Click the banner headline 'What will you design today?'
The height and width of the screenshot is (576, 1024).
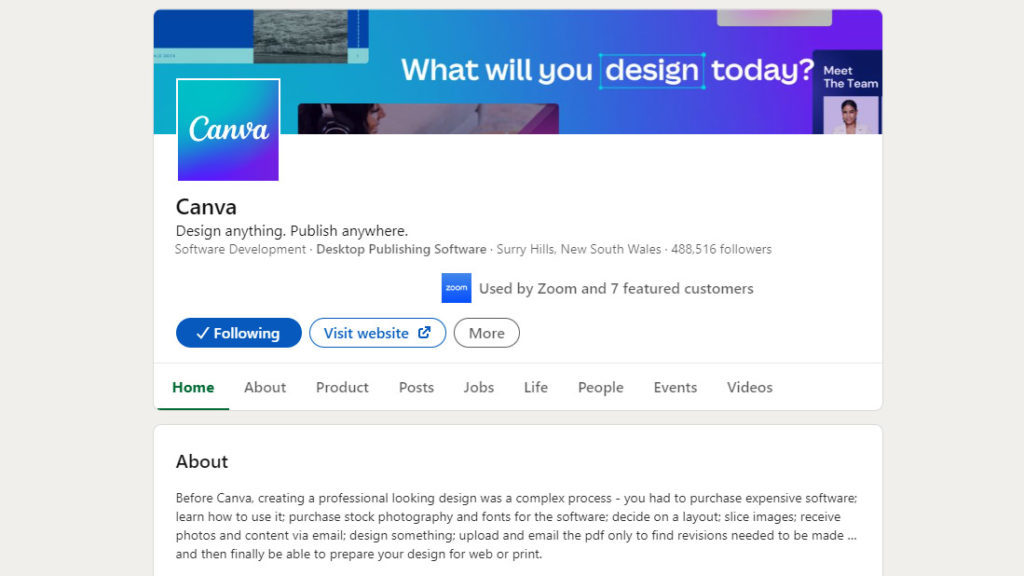[608, 70]
